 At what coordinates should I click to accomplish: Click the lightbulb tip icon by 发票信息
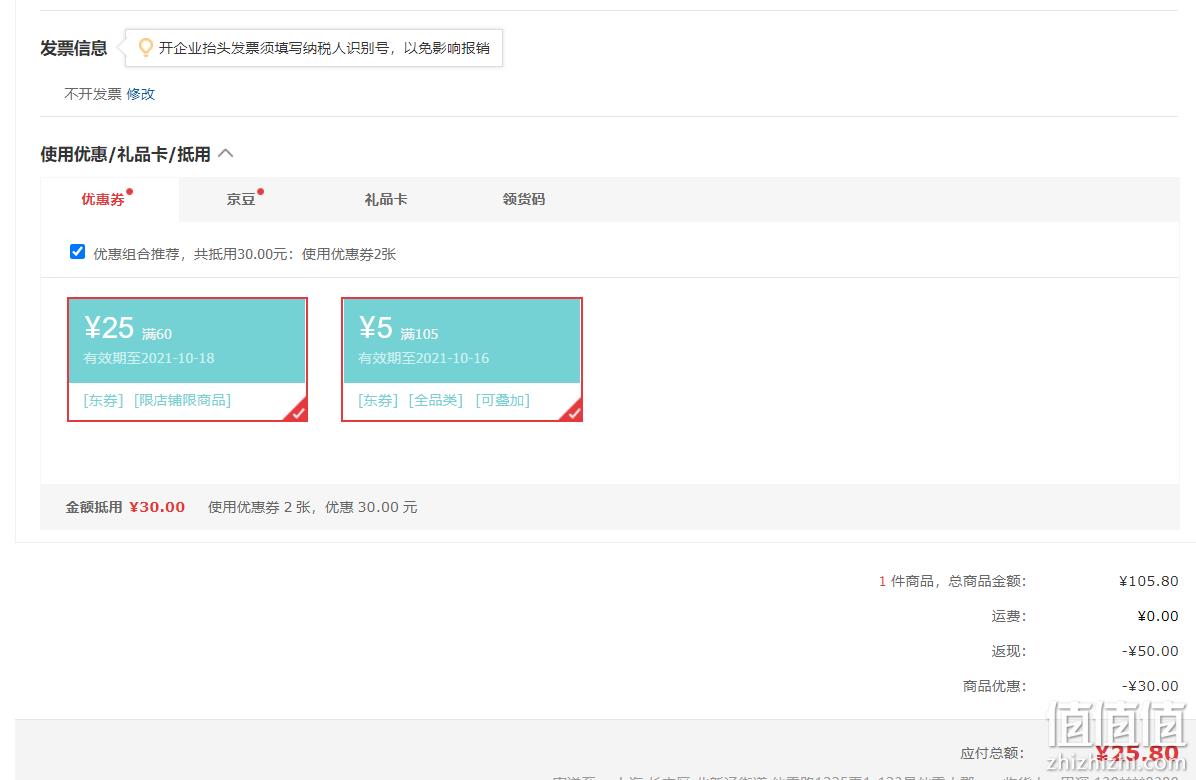(x=145, y=48)
